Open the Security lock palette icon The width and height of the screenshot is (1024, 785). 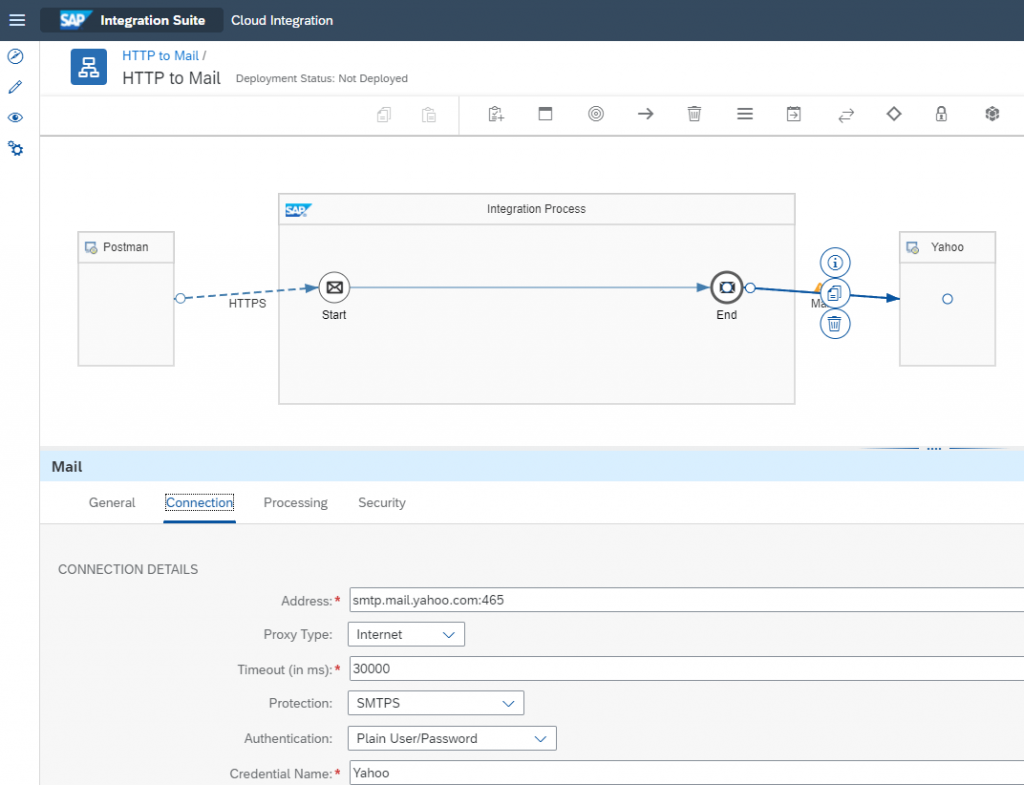[941, 114]
